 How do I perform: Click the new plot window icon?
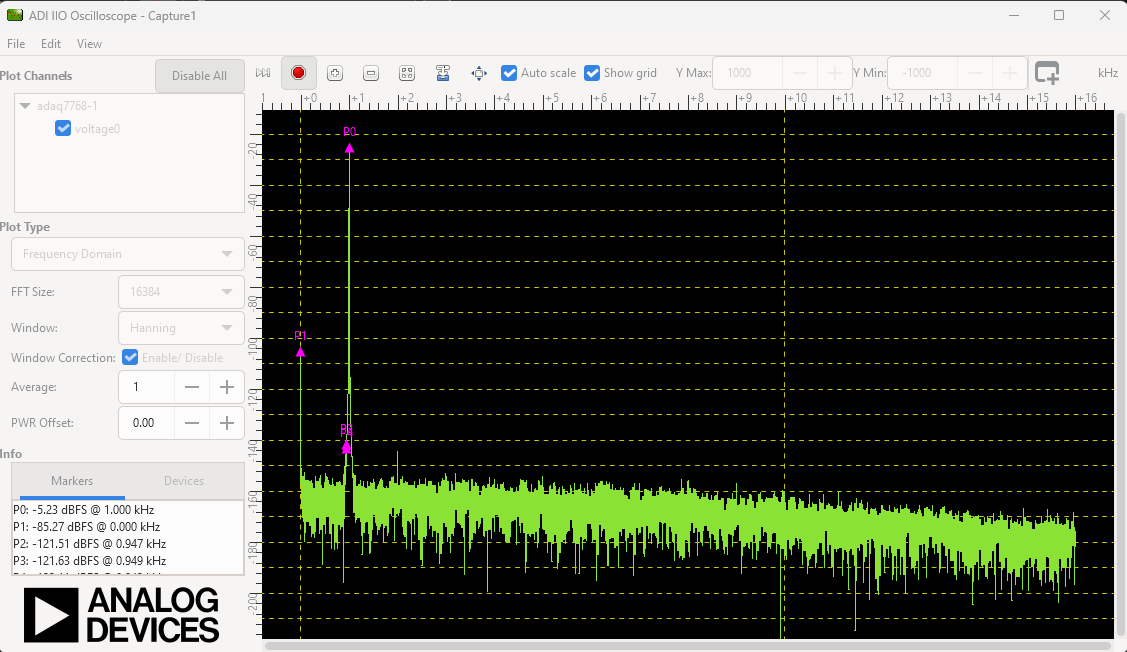point(1046,73)
